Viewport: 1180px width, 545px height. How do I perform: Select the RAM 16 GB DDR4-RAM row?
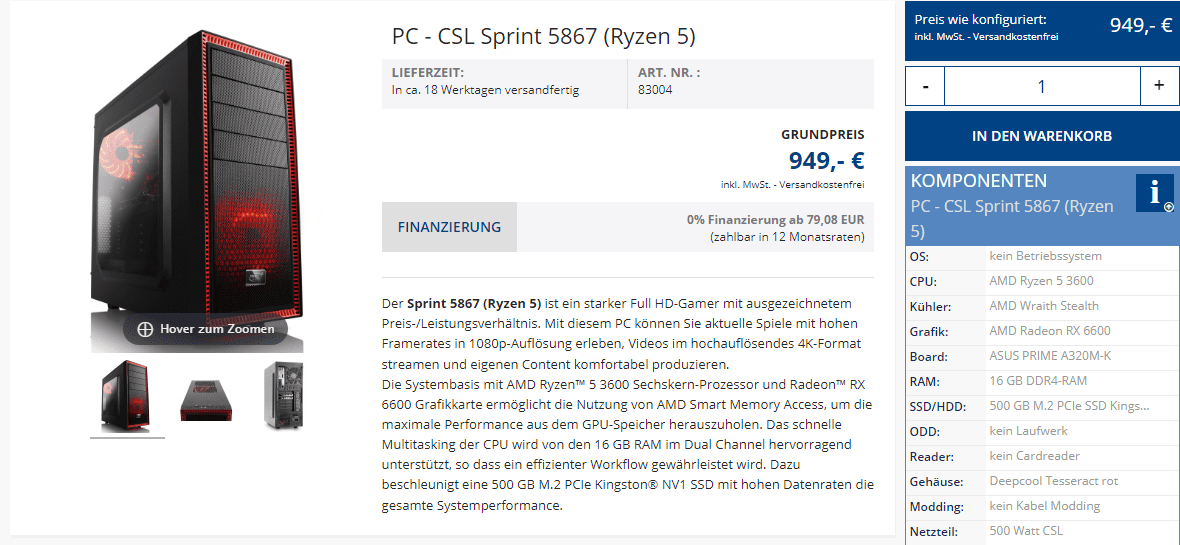[1041, 381]
